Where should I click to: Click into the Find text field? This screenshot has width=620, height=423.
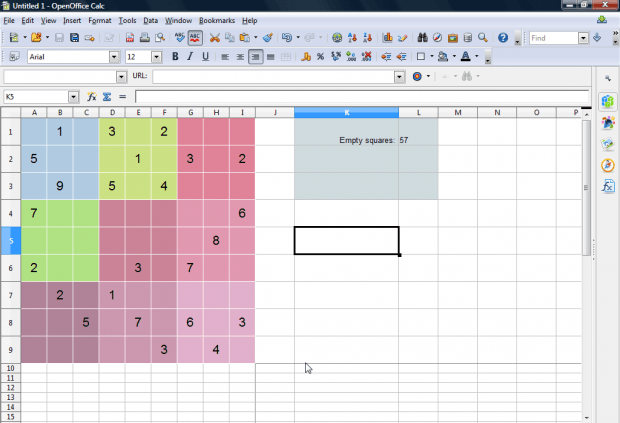coord(552,38)
